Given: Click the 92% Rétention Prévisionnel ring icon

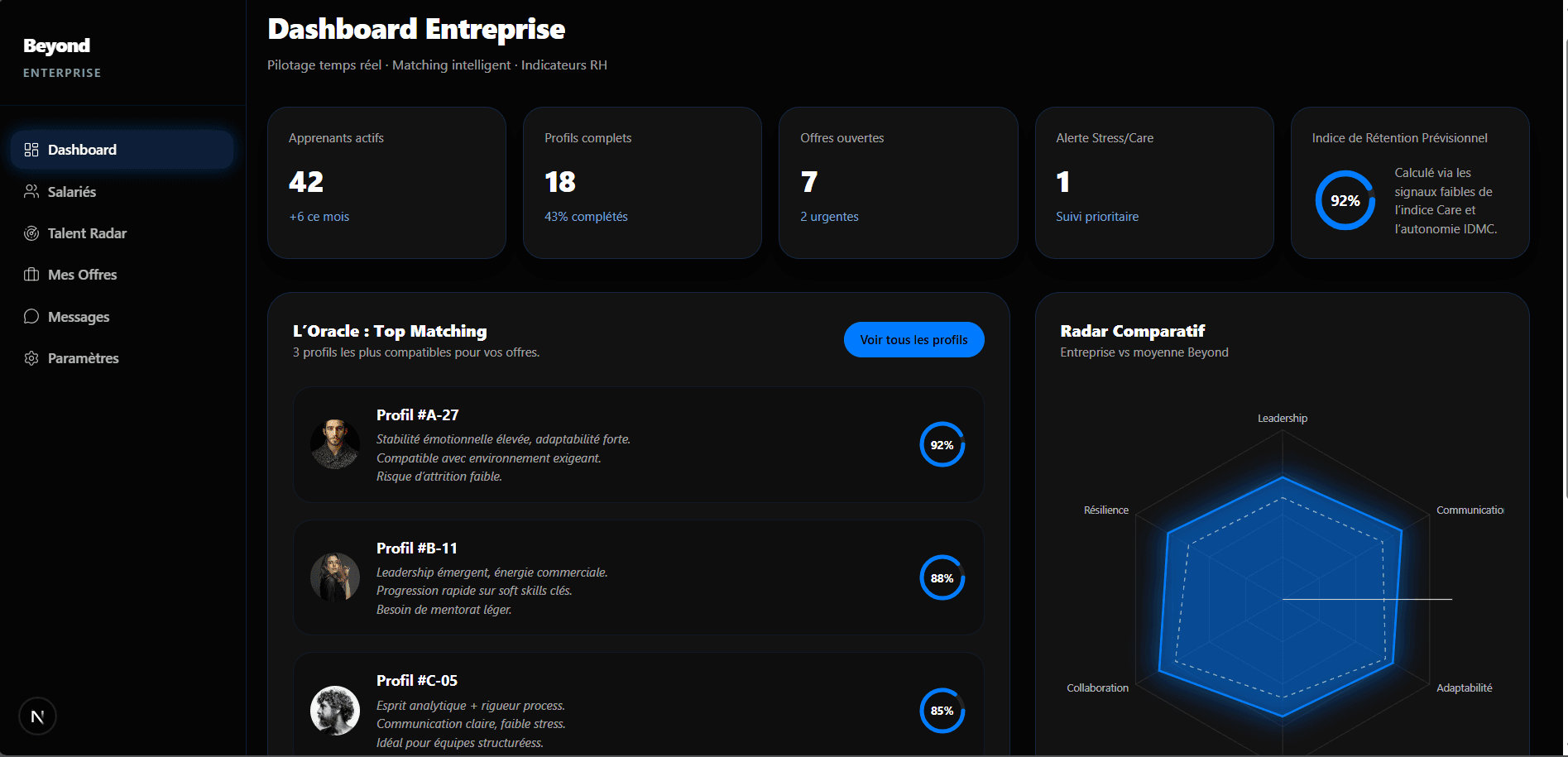Looking at the screenshot, I should tap(1345, 200).
